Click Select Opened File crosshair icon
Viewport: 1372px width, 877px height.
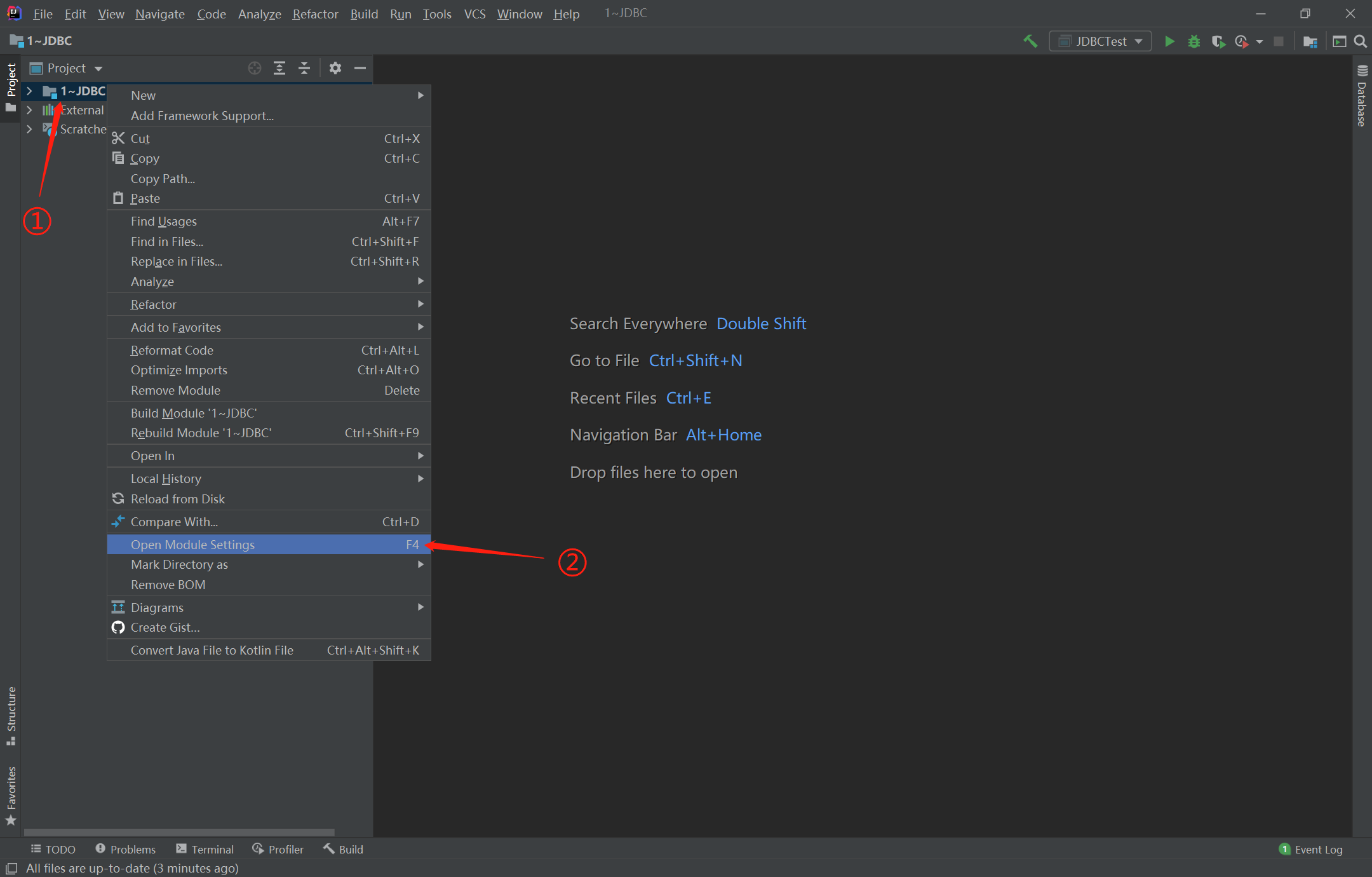(x=255, y=68)
